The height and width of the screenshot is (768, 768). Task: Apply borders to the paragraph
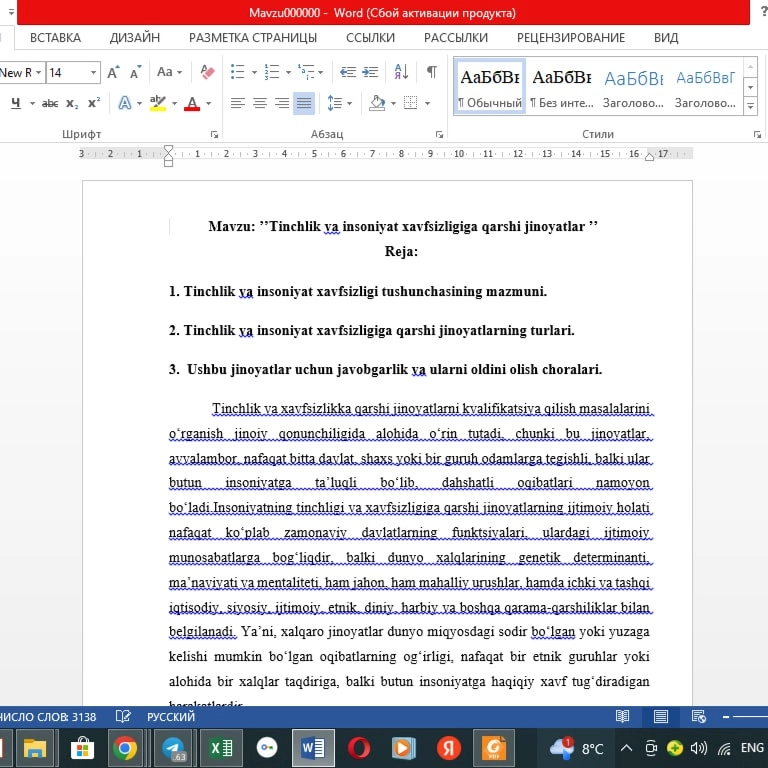click(410, 103)
